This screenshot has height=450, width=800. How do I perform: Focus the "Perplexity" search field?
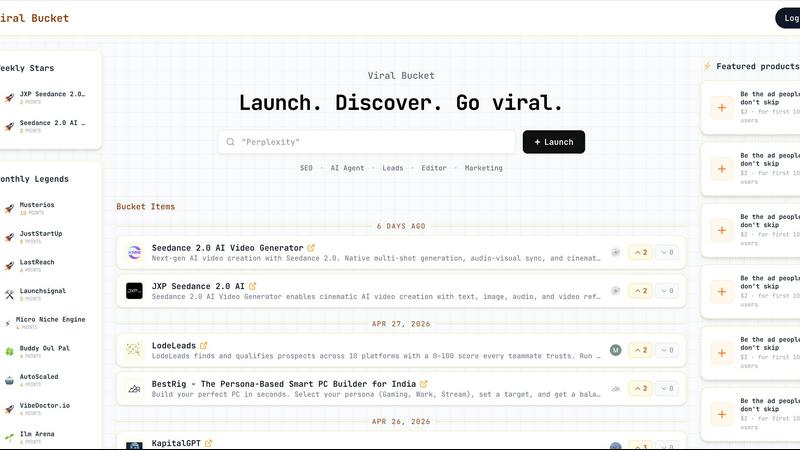coord(366,142)
